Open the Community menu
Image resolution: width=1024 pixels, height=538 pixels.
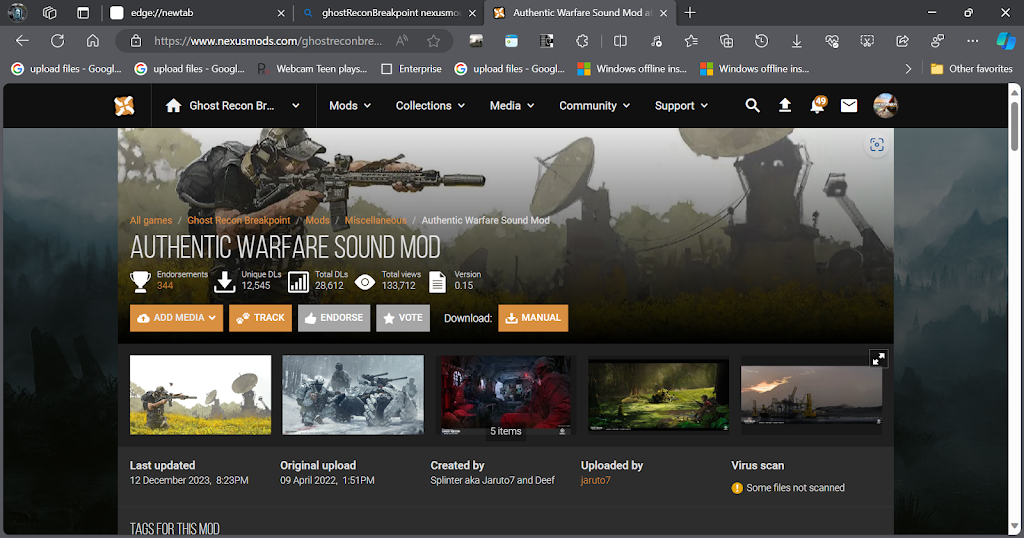point(594,106)
